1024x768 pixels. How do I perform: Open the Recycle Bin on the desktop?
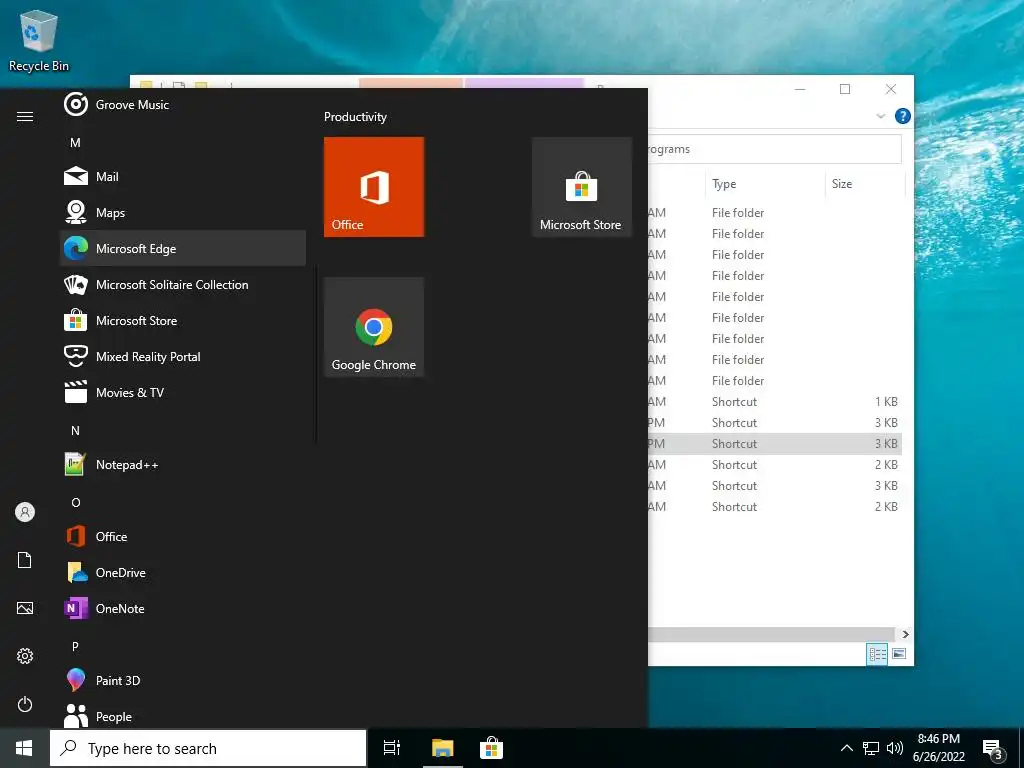[x=39, y=40]
